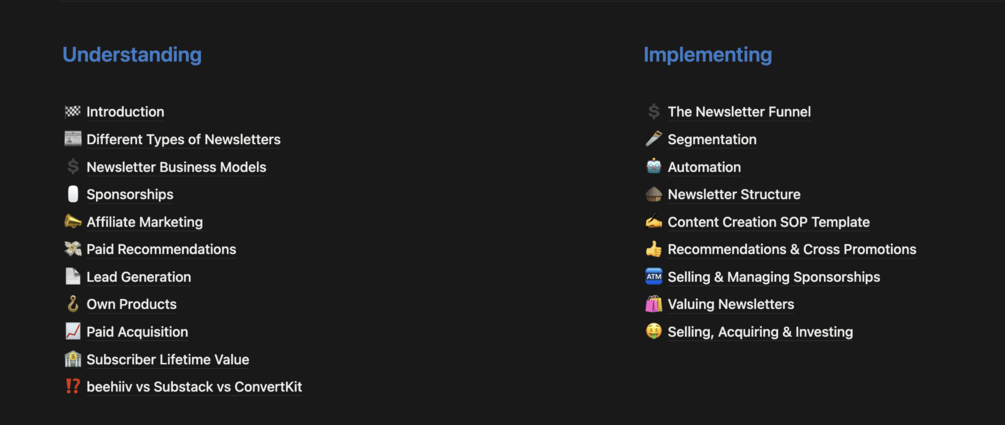Navigate to the Segmentation page
The image size is (1005, 425).
coord(712,139)
